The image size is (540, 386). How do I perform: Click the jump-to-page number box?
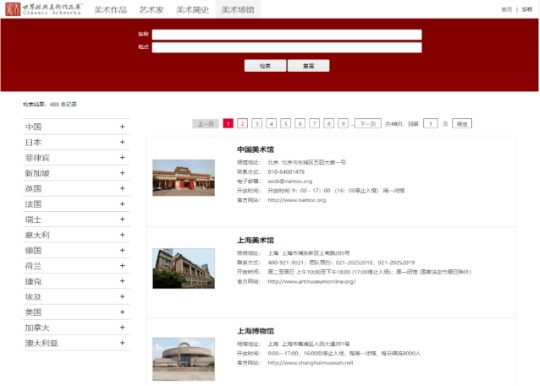430,124
